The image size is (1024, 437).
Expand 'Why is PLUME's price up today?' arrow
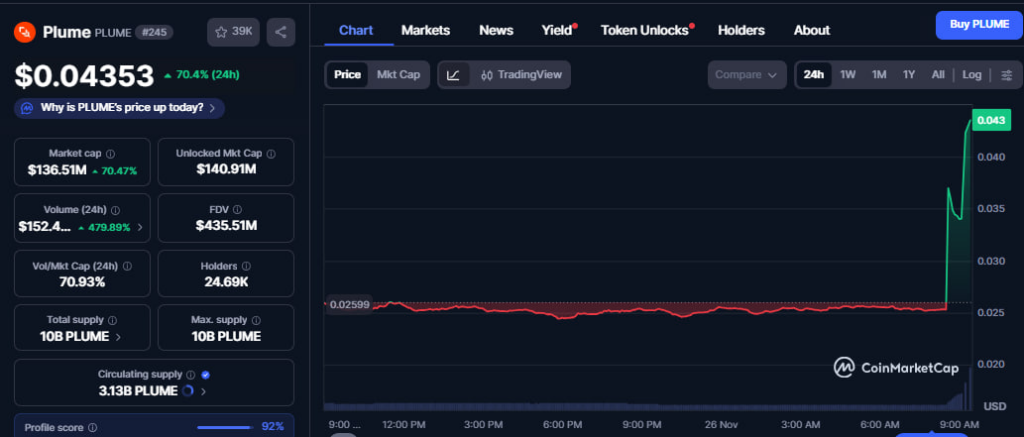pyautogui.click(x=212, y=108)
